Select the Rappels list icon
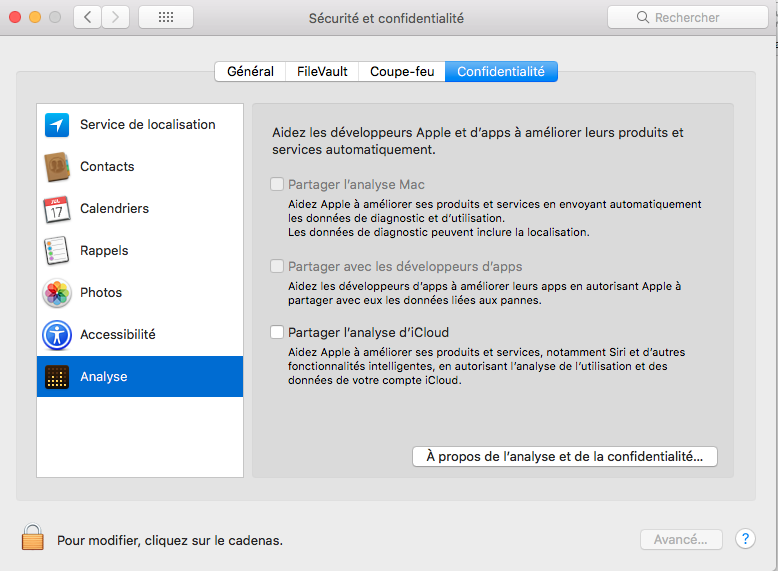This screenshot has width=778, height=571. (x=57, y=251)
